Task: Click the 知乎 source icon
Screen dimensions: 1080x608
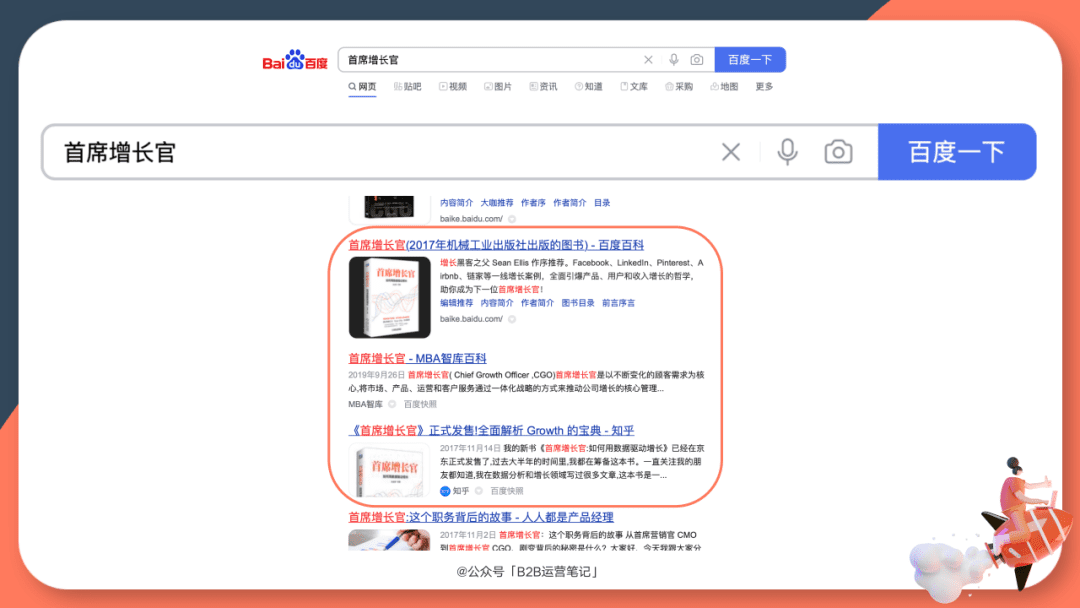Action: (x=445, y=491)
